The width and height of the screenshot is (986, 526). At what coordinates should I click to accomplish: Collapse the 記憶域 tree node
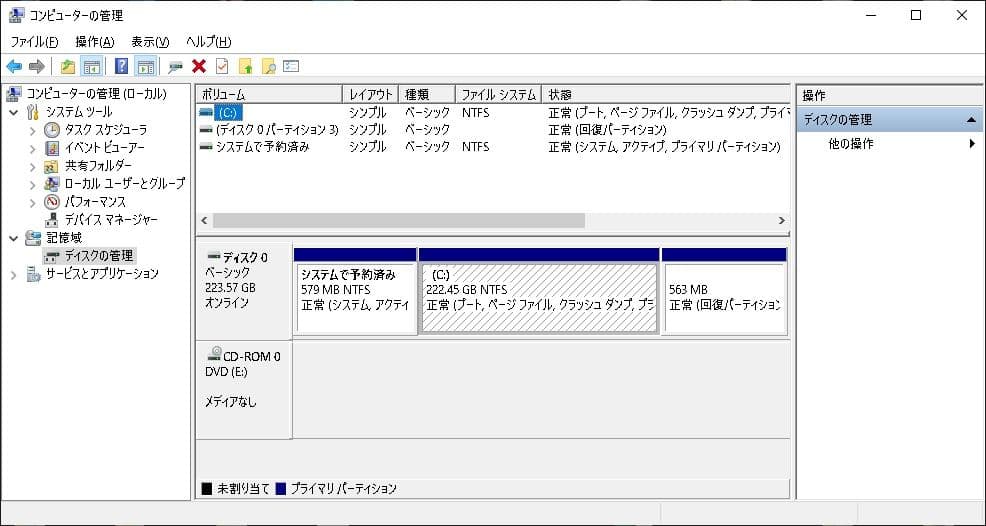pos(14,238)
